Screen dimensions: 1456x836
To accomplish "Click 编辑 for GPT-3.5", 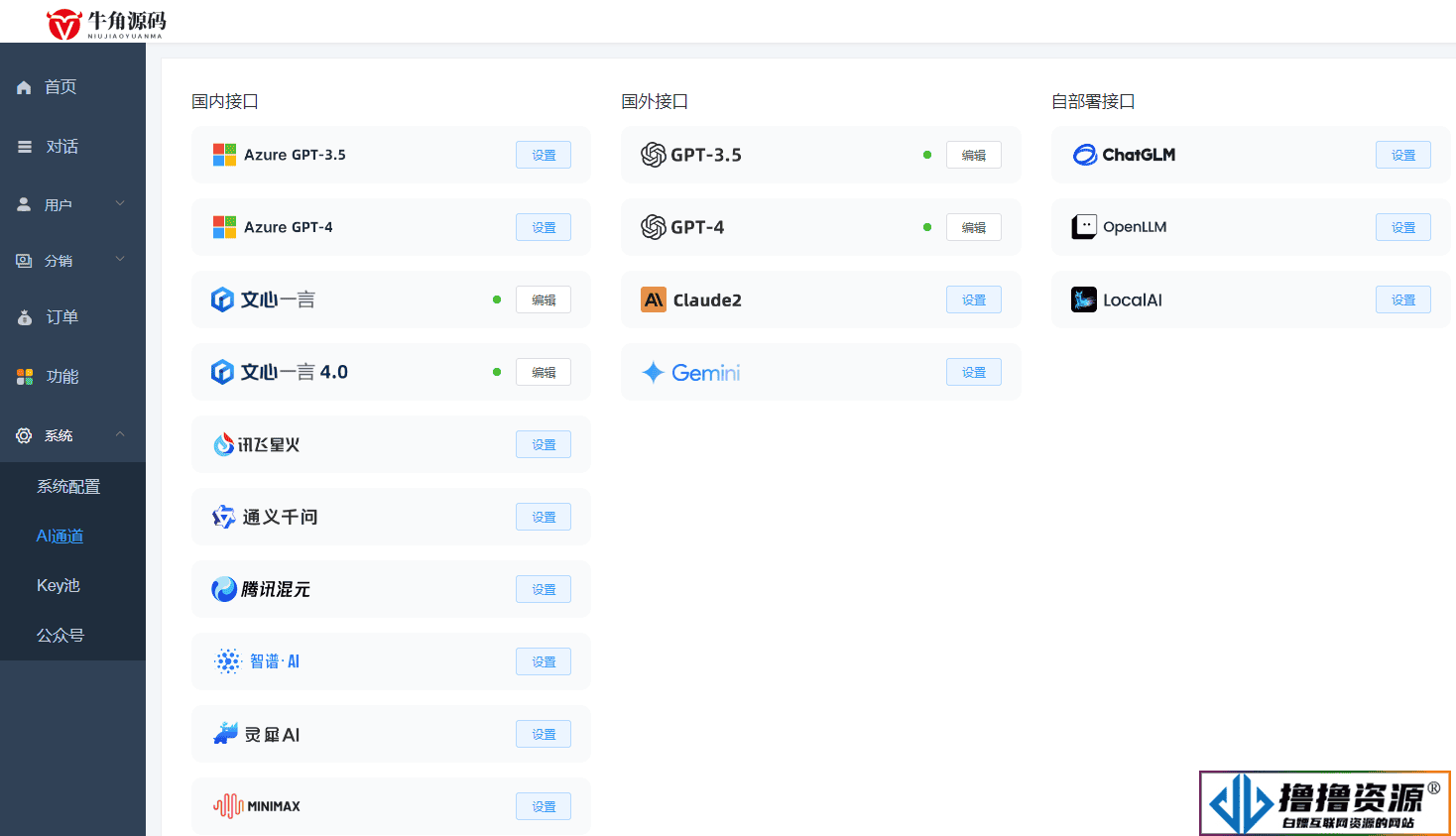I will pos(974,155).
